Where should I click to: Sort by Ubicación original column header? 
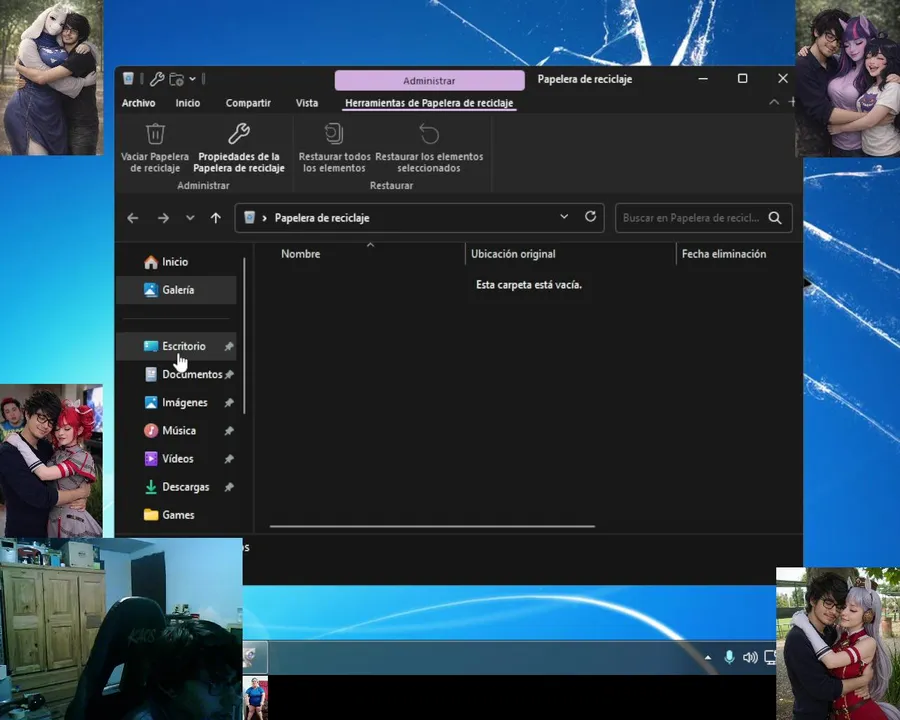(x=513, y=254)
